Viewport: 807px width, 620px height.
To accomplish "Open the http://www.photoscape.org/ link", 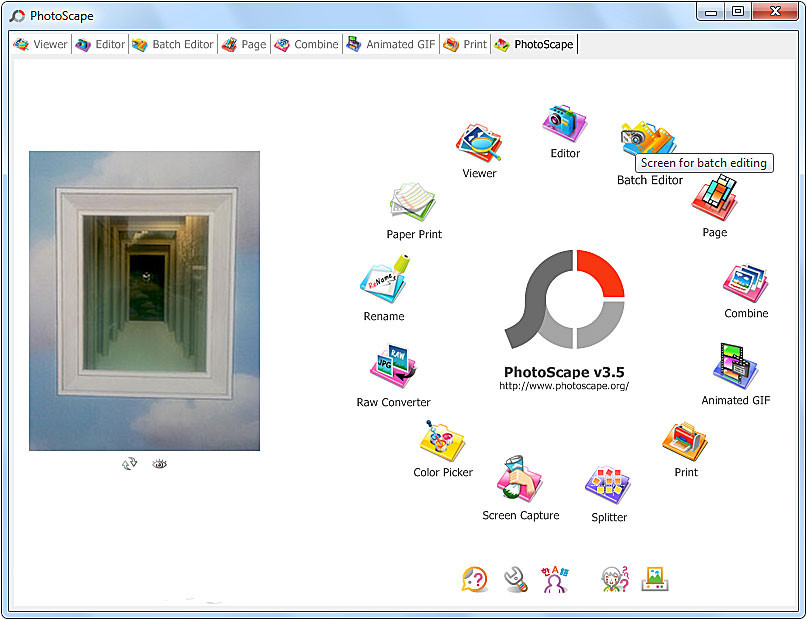I will 564,386.
